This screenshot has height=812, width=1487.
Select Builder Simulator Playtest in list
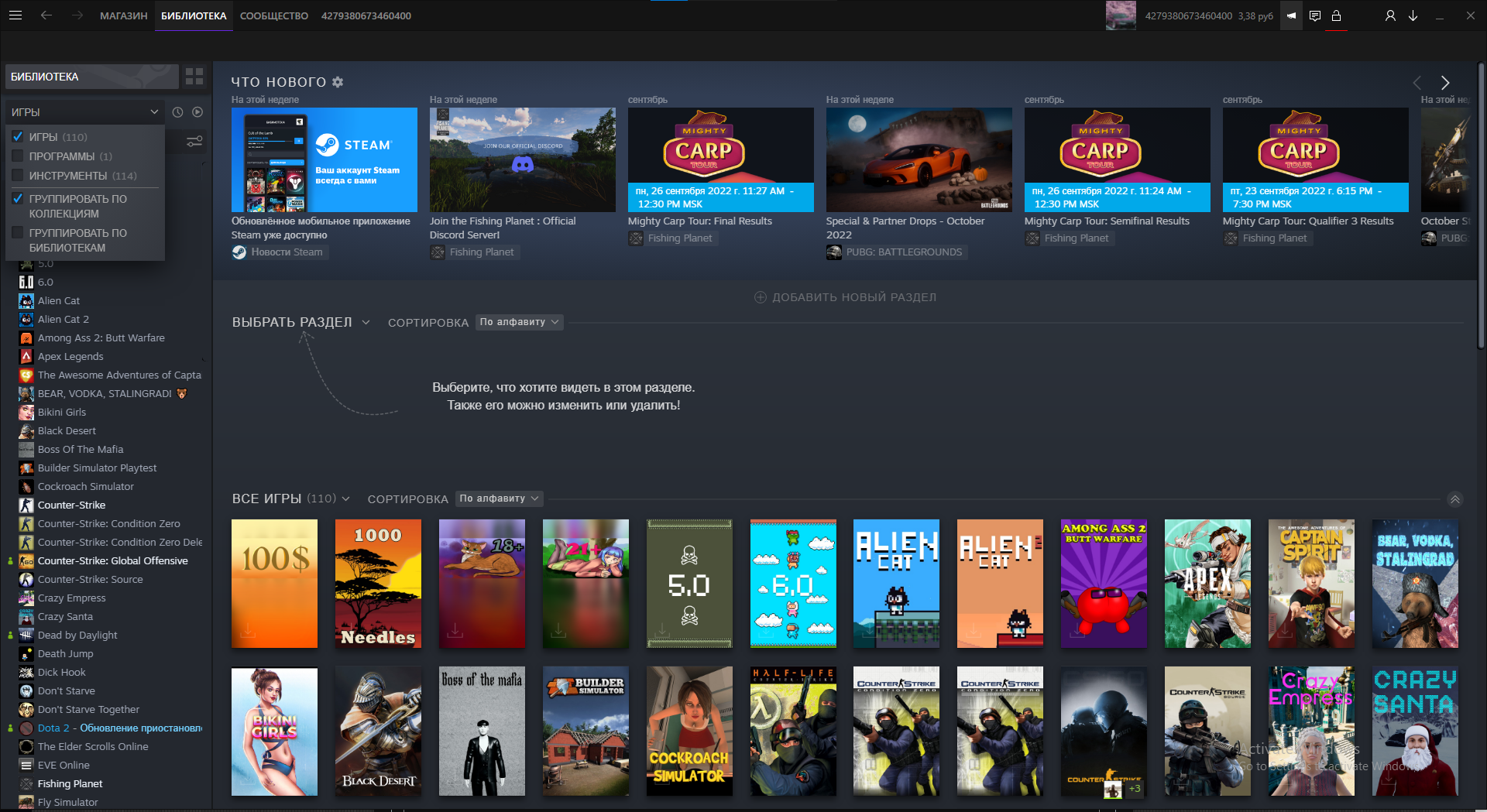(97, 468)
